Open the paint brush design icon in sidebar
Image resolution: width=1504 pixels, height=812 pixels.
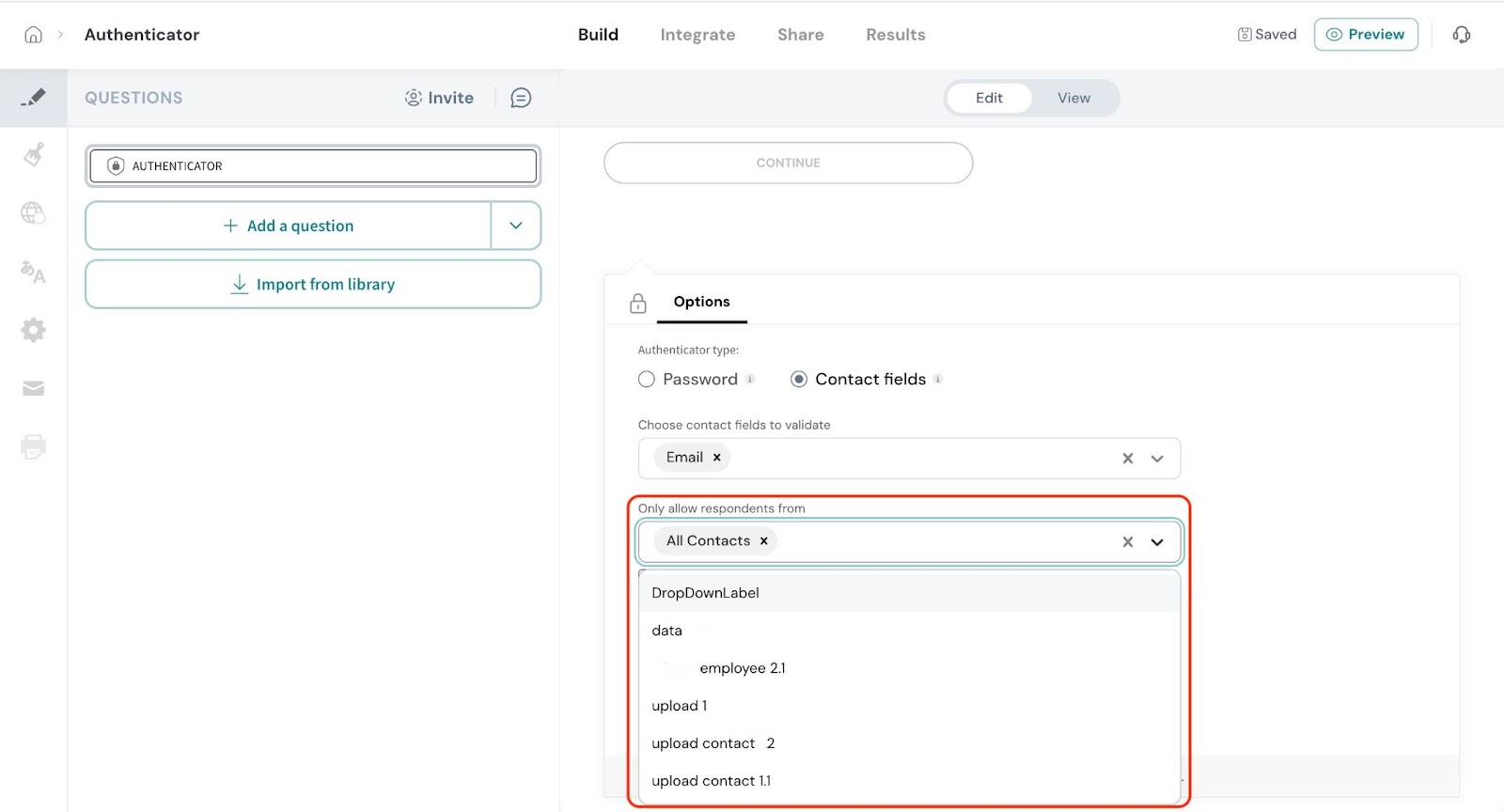[33, 155]
